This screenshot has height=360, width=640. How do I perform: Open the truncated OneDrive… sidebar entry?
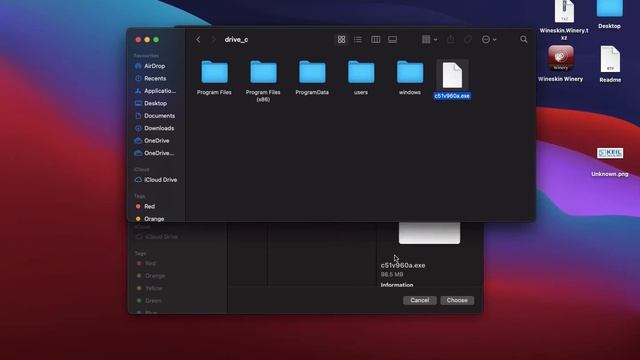point(155,153)
